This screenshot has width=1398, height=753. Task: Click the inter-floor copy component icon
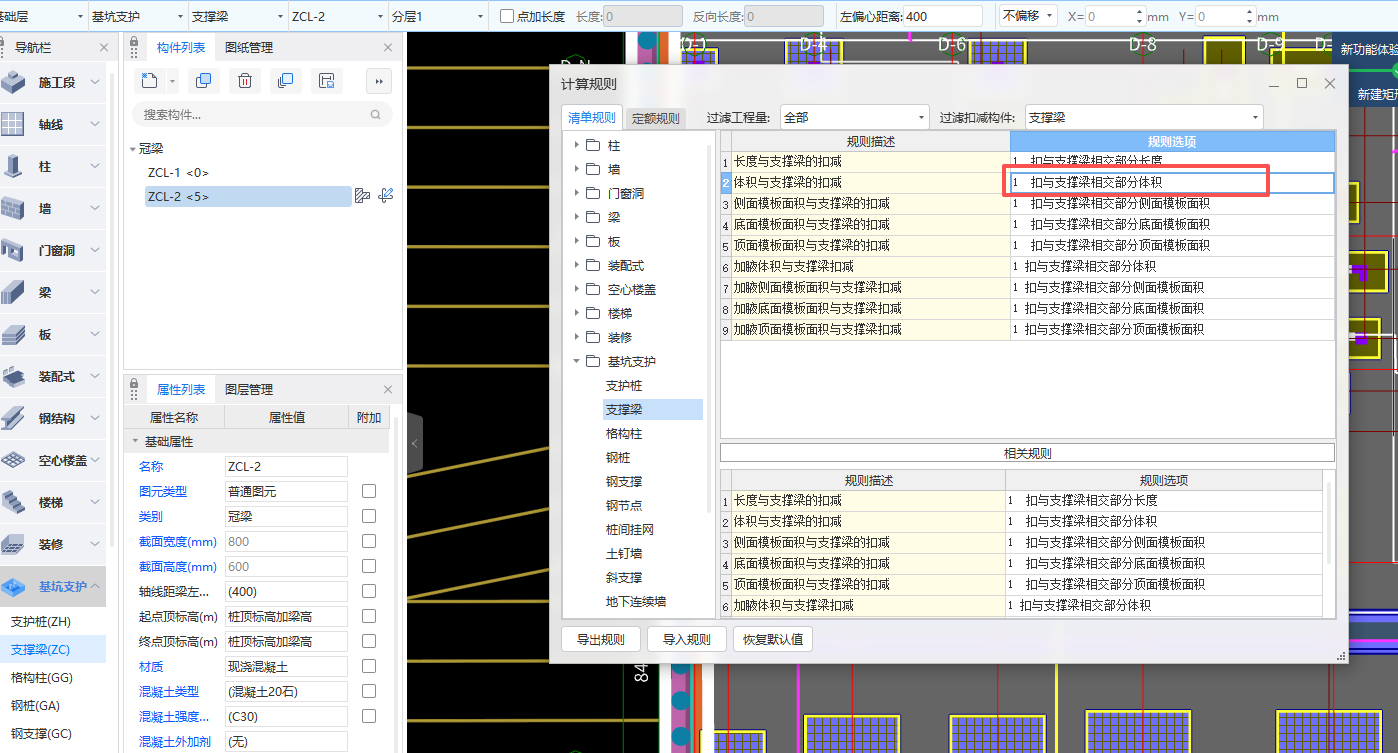pyautogui.click(x=285, y=81)
